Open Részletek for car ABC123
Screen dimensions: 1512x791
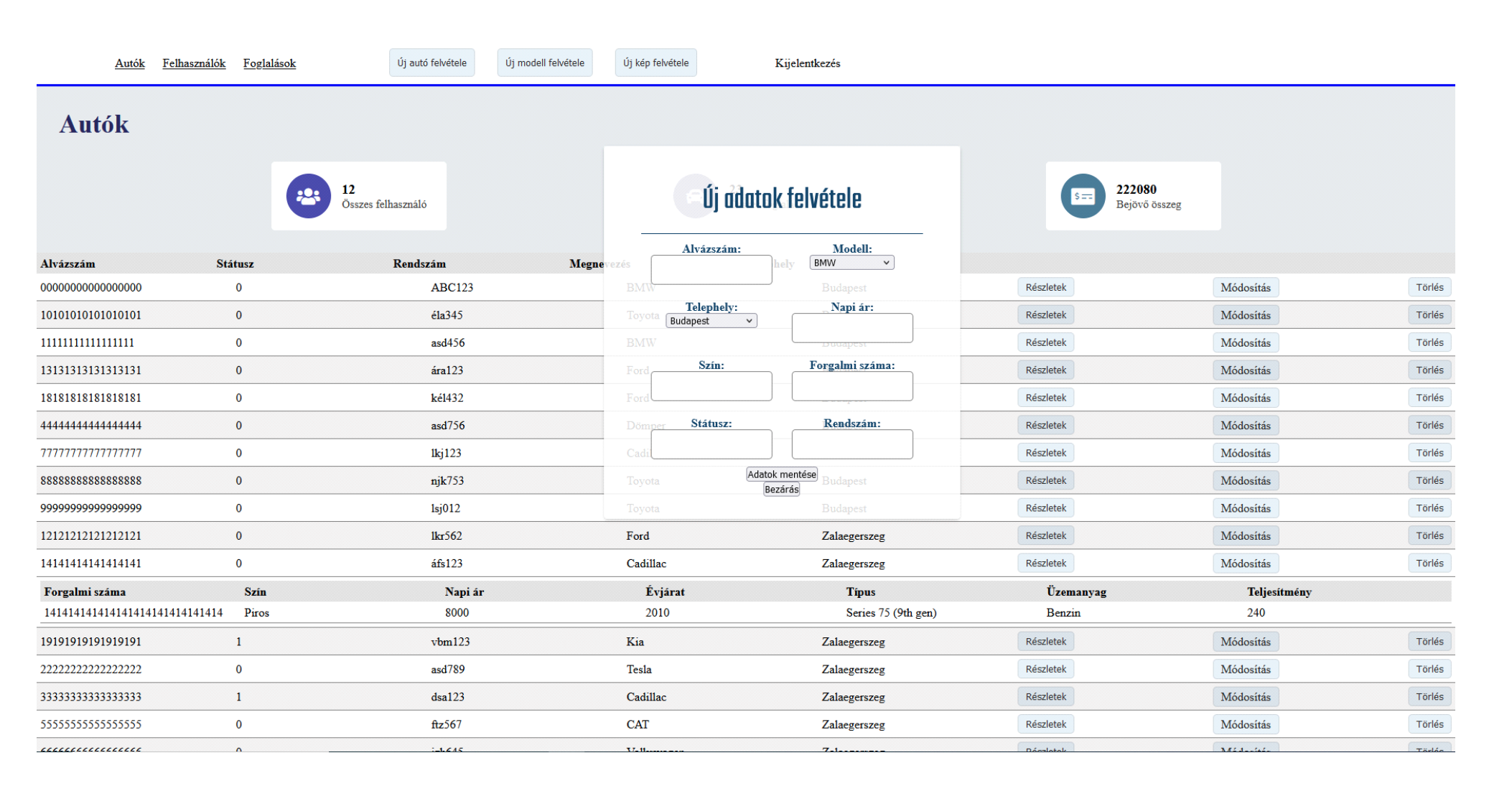(1045, 287)
